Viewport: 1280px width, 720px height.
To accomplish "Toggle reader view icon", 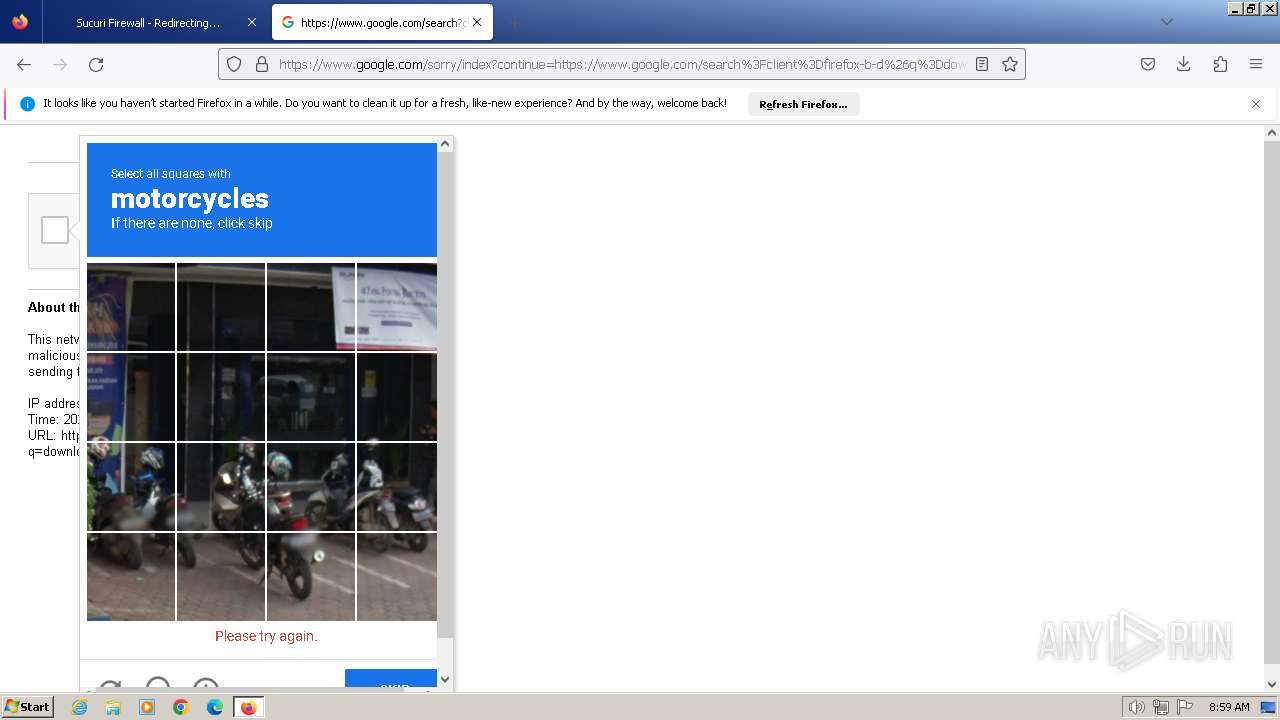I will click(982, 64).
